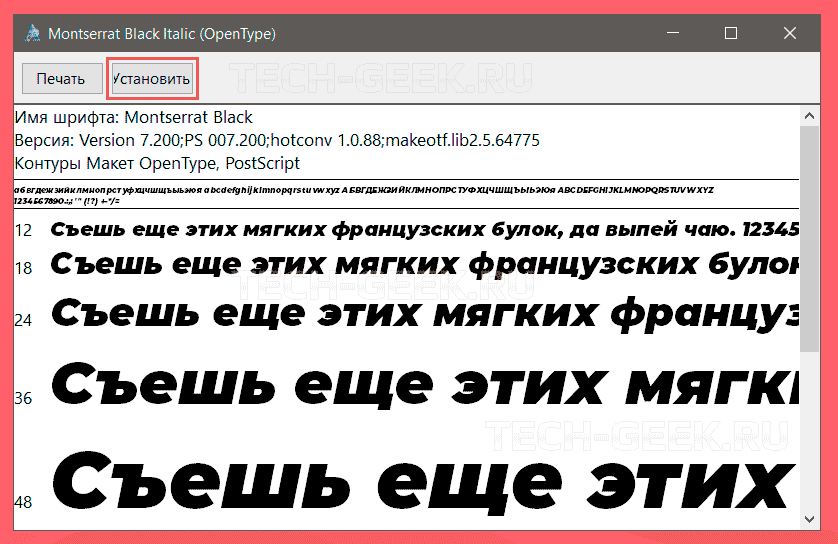Click the vertical scrollbar thumb
The image size is (838, 544).
[809, 238]
